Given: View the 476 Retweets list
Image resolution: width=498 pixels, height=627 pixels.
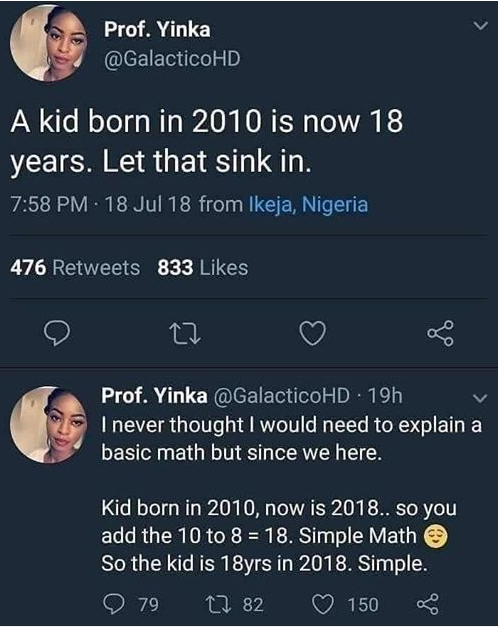Looking at the screenshot, I should (75, 268).
